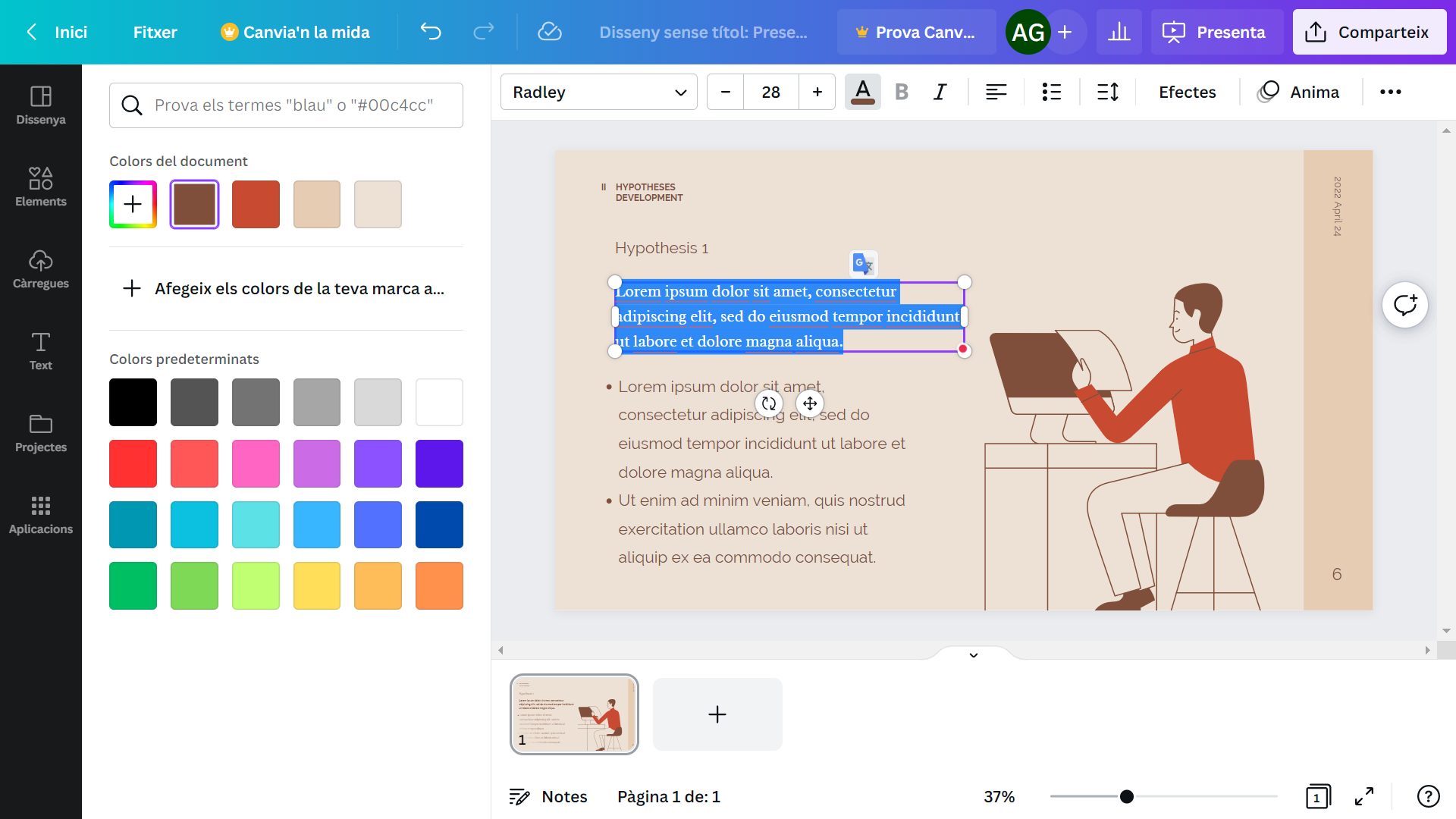
Task: Open the Càrregues uploads panel
Action: point(41,268)
